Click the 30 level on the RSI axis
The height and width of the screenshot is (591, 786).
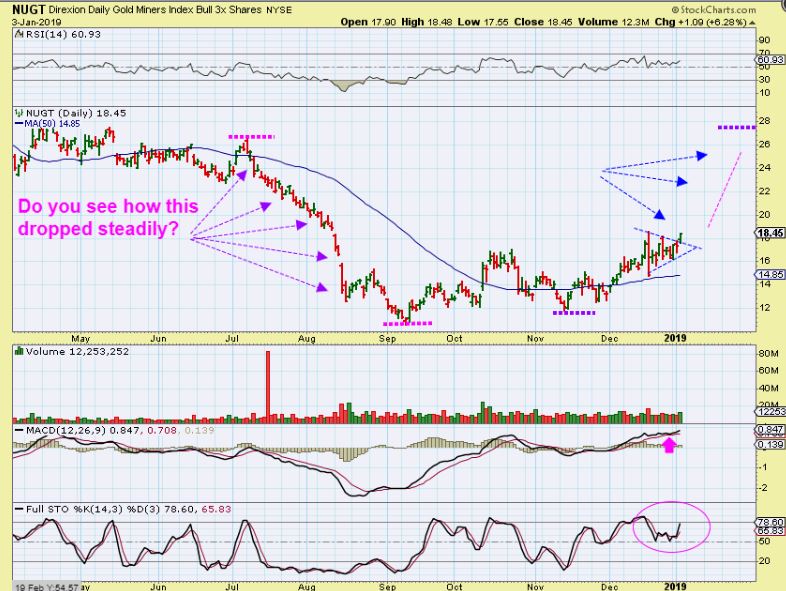764,80
